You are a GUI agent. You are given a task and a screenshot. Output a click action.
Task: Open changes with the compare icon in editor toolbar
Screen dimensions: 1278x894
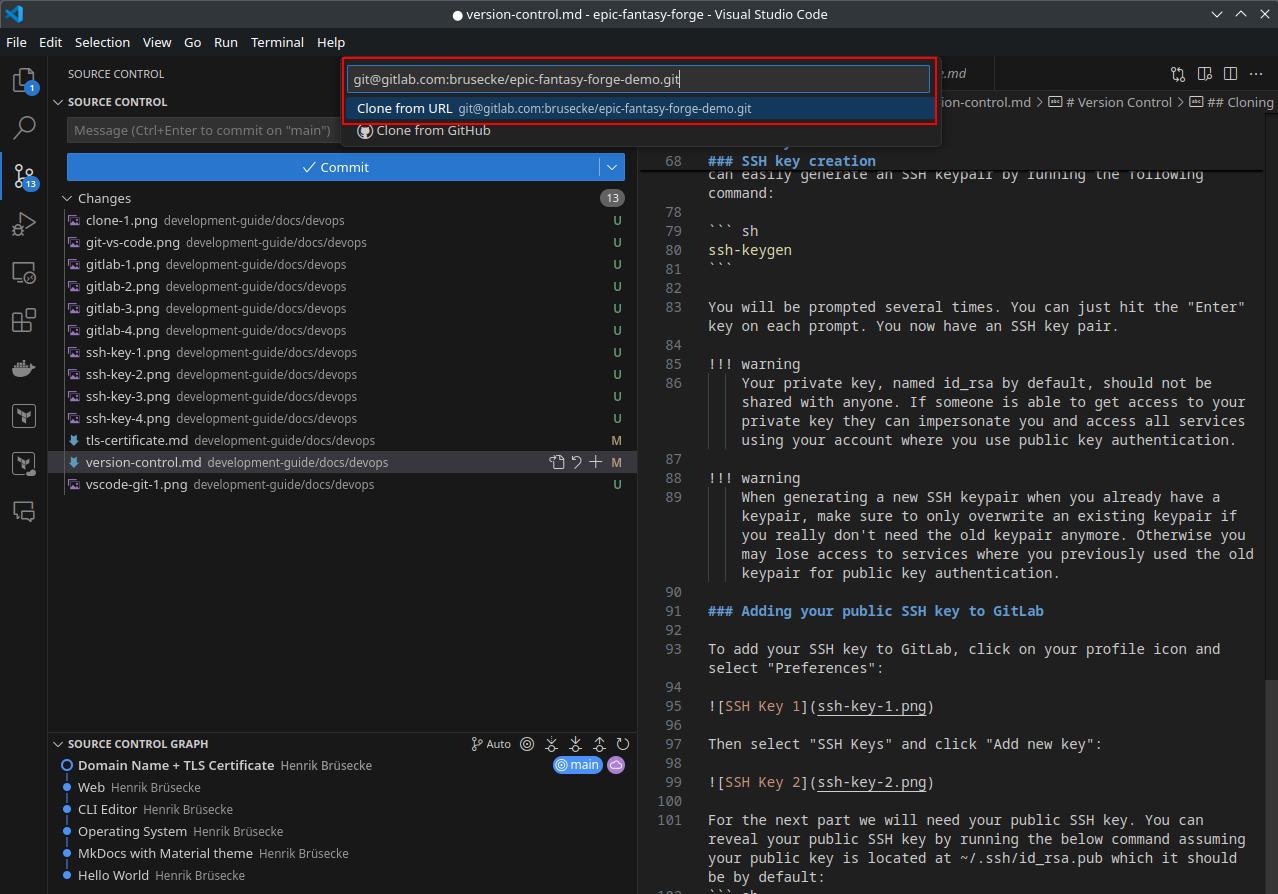pyautogui.click(x=1178, y=74)
